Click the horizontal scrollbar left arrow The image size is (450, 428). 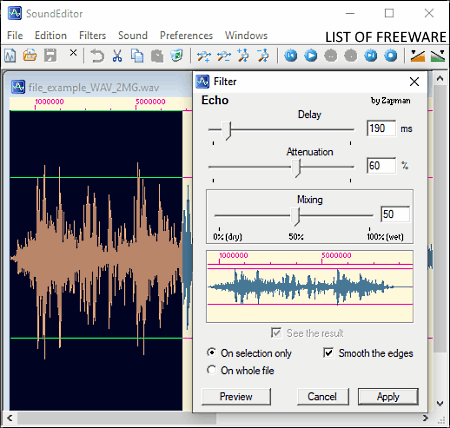10,418
